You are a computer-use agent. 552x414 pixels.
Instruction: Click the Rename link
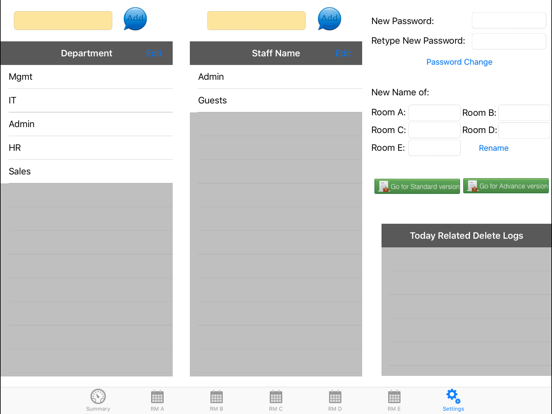(493, 148)
